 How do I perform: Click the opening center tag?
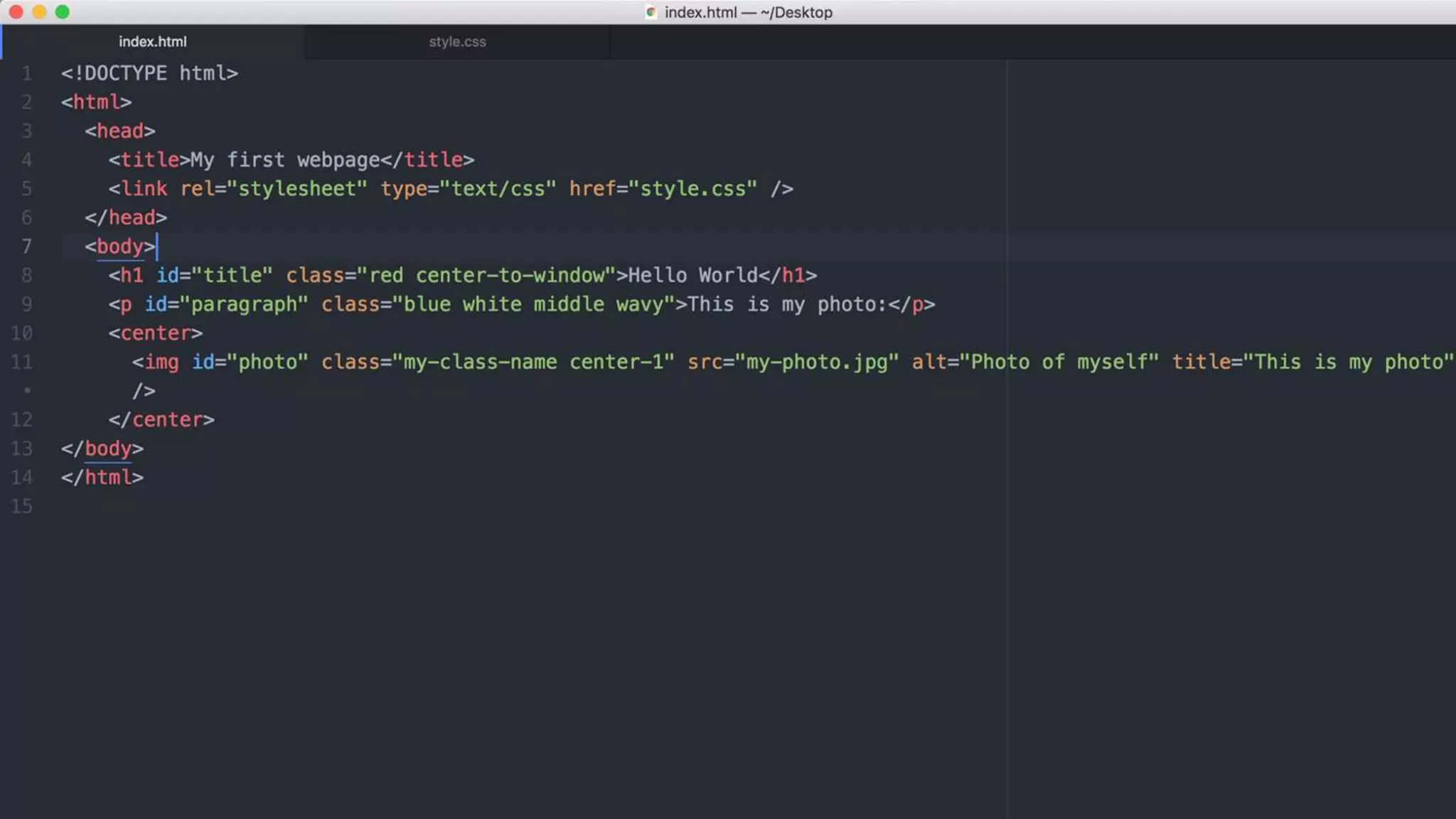point(155,333)
